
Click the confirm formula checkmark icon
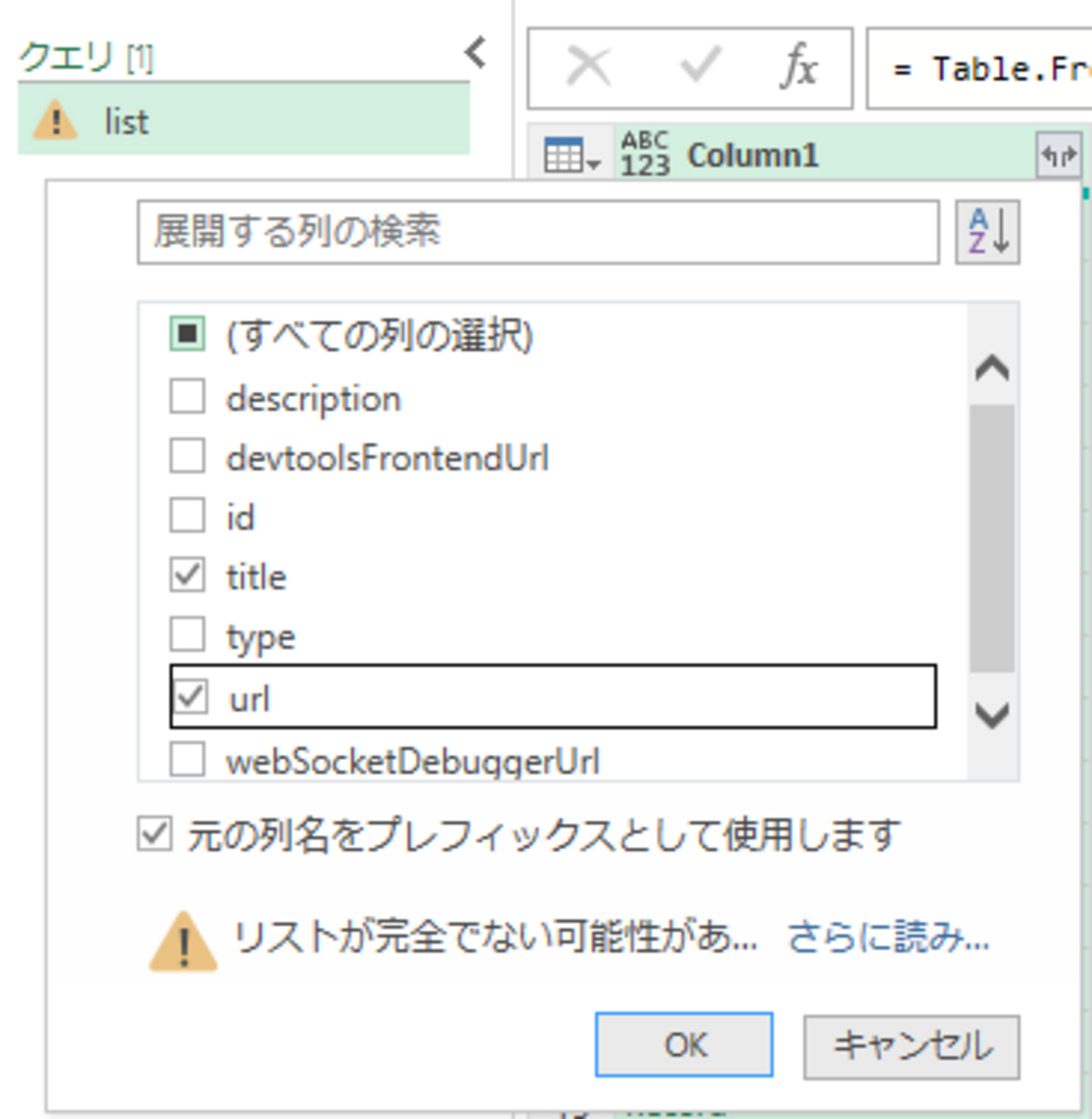click(699, 66)
